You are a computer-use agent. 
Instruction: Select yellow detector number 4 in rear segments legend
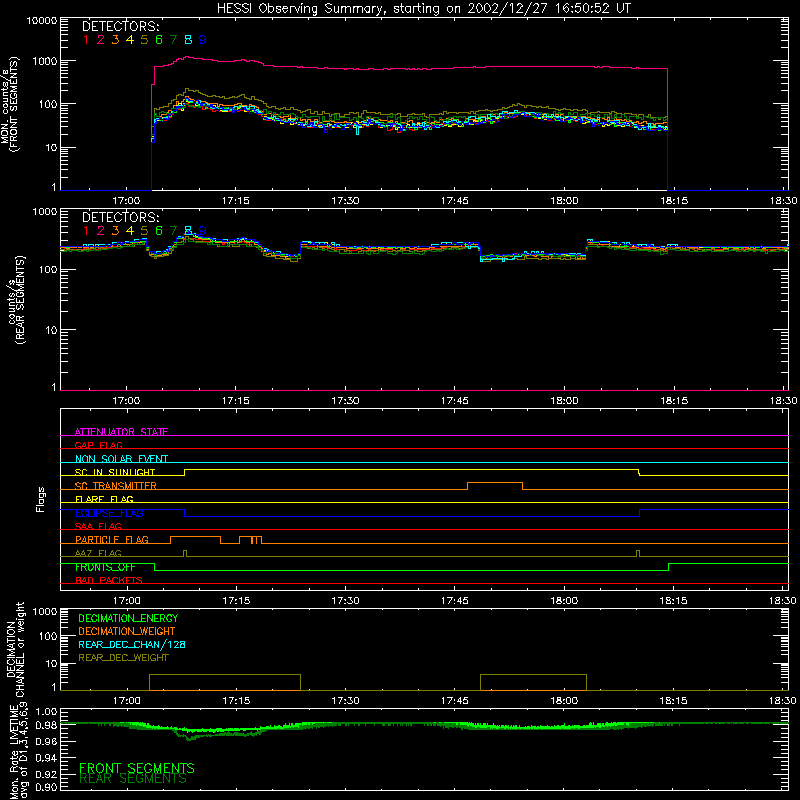pyautogui.click(x=130, y=231)
